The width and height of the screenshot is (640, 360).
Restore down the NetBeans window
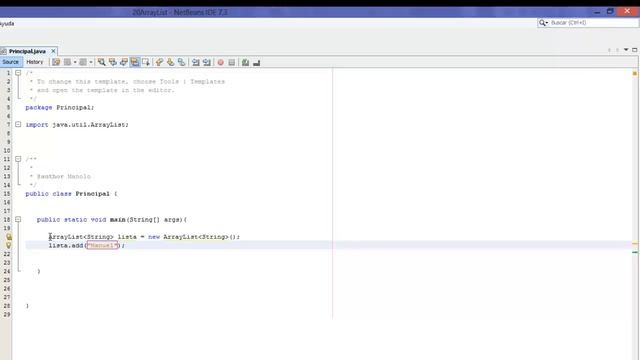click(x=610, y=11)
